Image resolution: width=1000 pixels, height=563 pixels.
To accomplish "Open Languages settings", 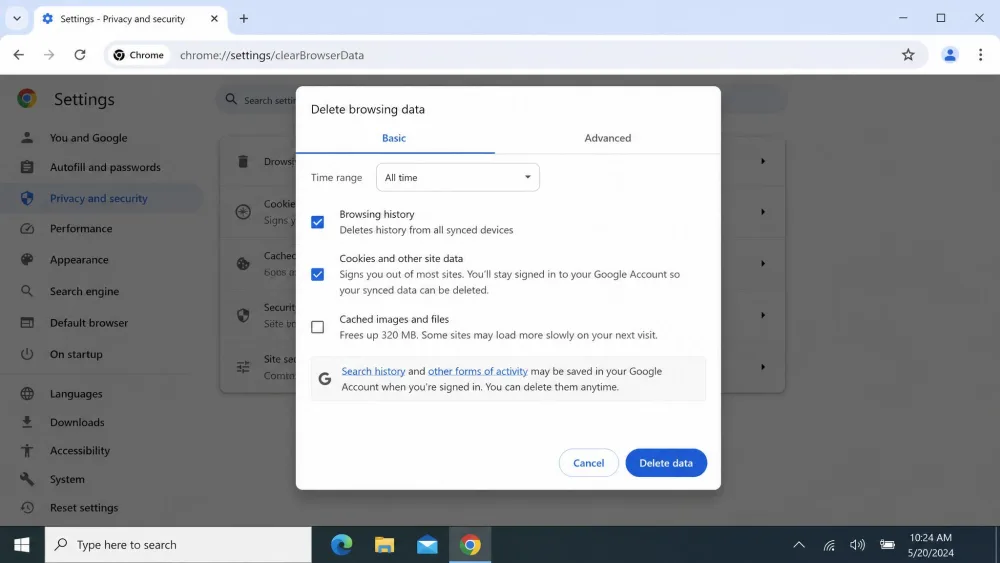I will click(x=76, y=393).
